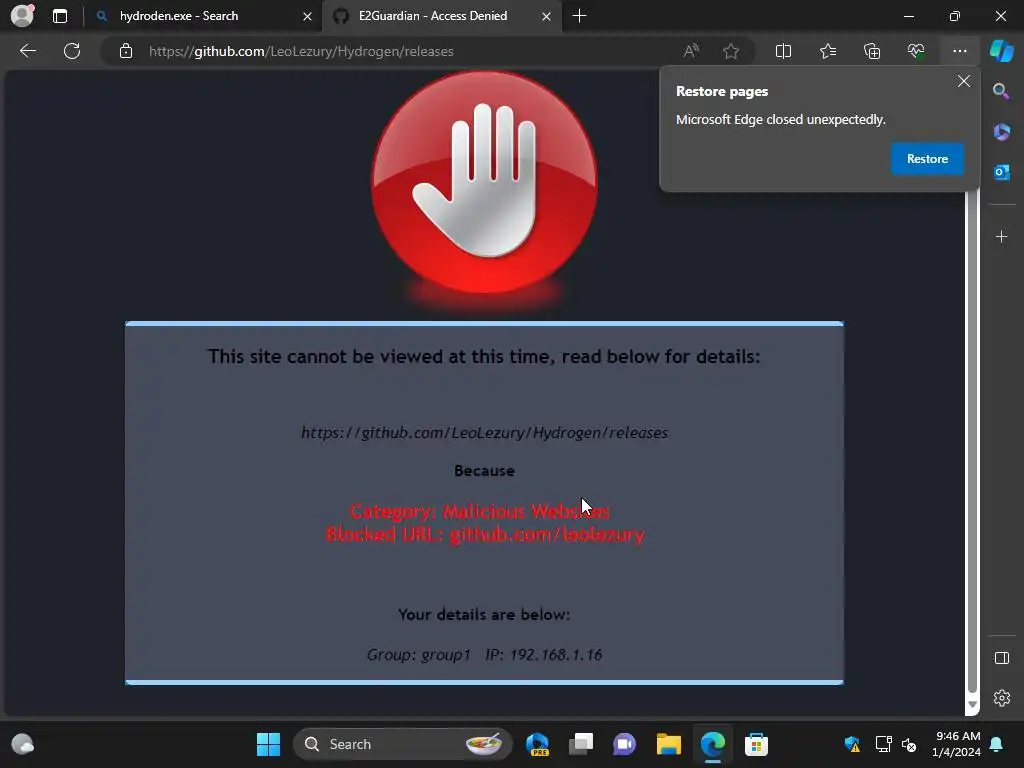Dismiss the Restore pages popup

[x=963, y=81]
